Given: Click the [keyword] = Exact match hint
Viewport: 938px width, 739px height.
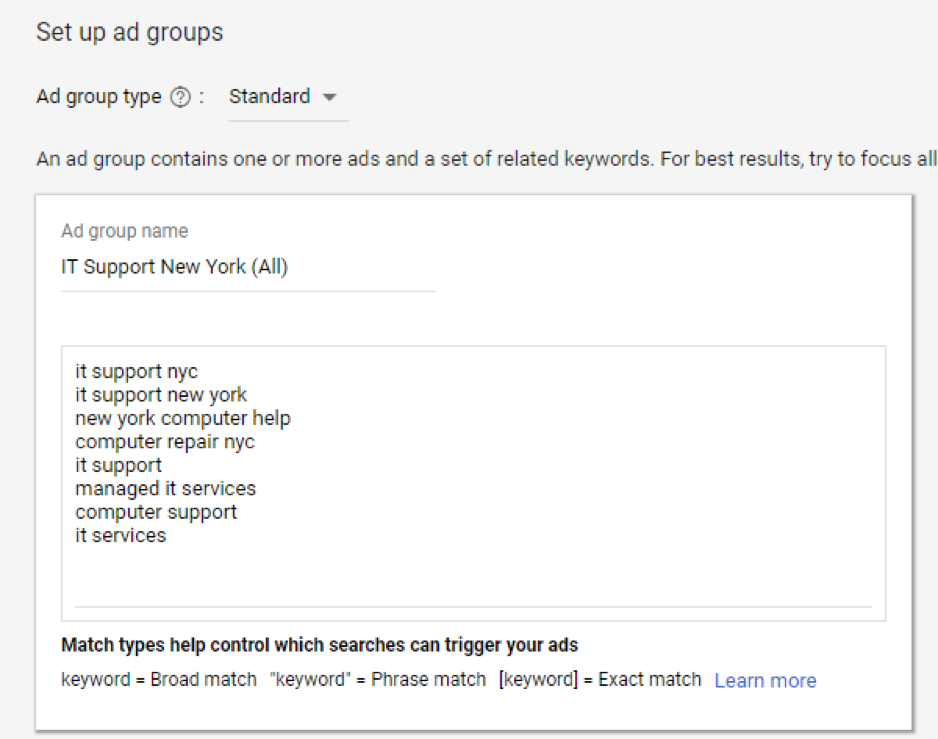Looking at the screenshot, I should pyautogui.click(x=600, y=680).
